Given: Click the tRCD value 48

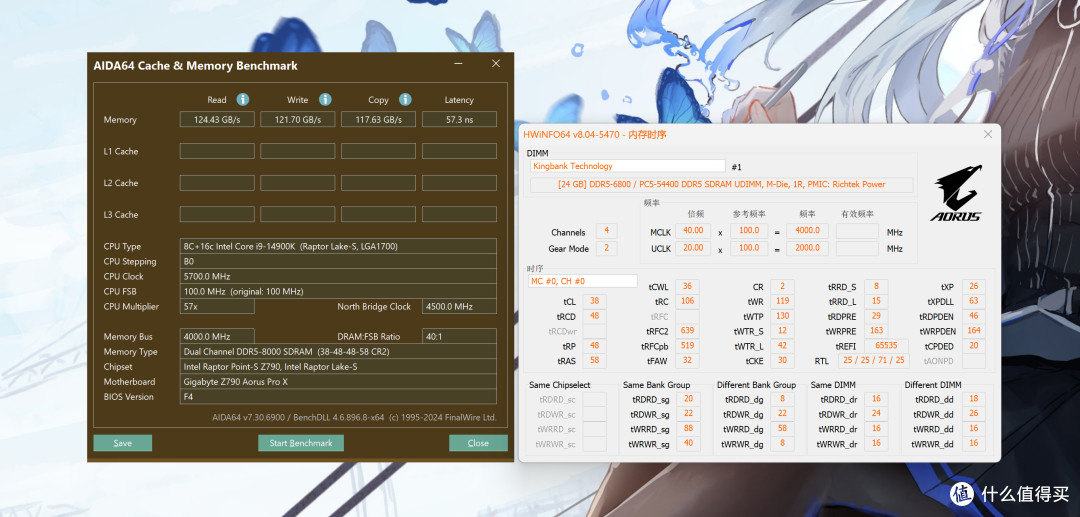Looking at the screenshot, I should (x=594, y=316).
